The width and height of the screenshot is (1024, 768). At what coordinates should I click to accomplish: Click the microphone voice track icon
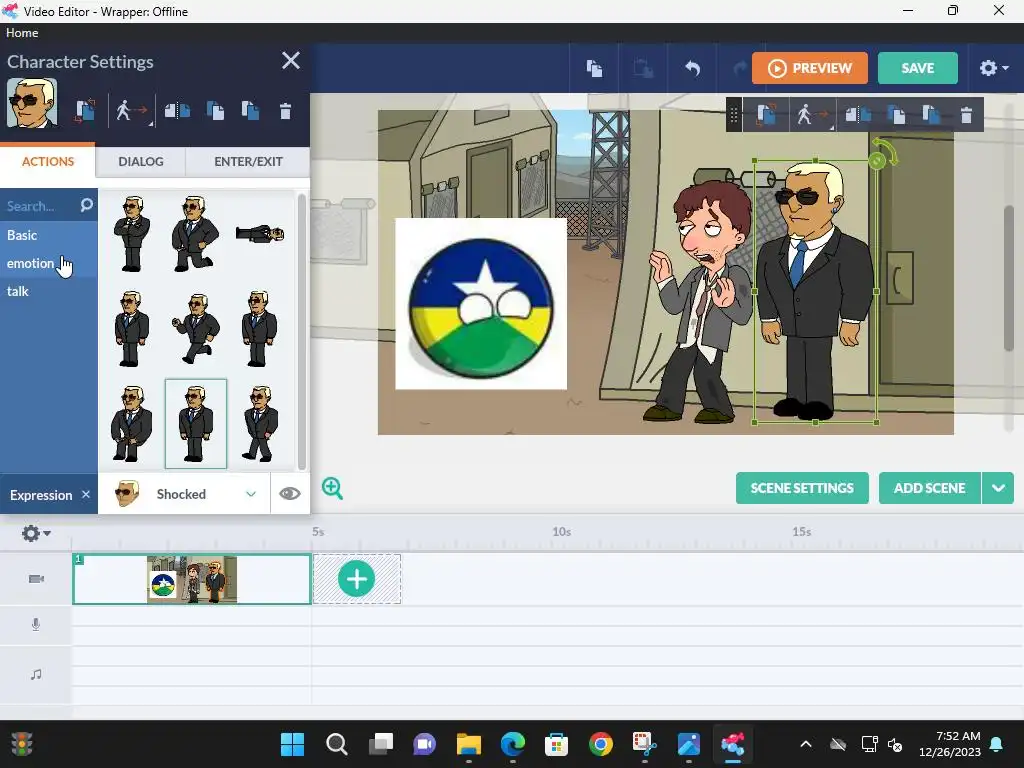36,625
